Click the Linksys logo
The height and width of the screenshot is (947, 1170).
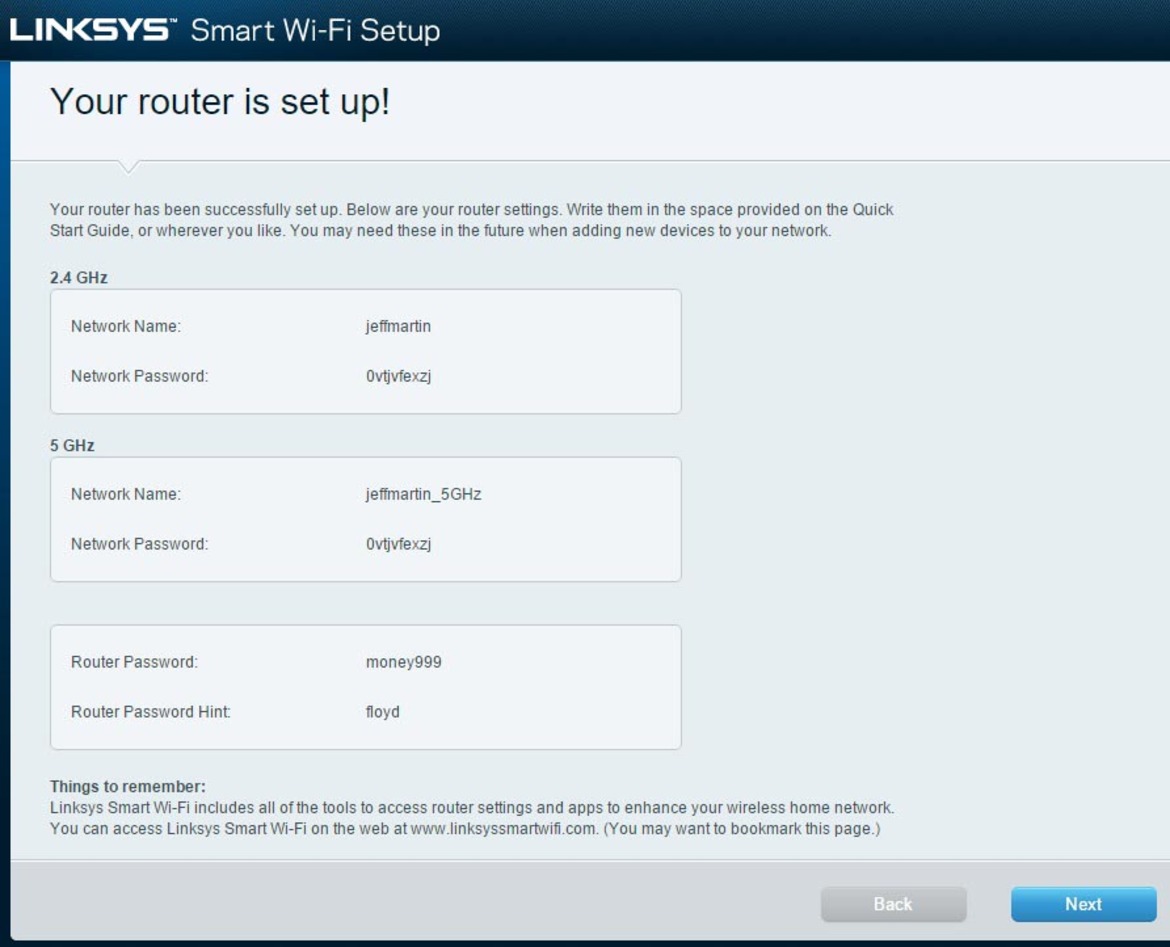pyautogui.click(x=93, y=31)
